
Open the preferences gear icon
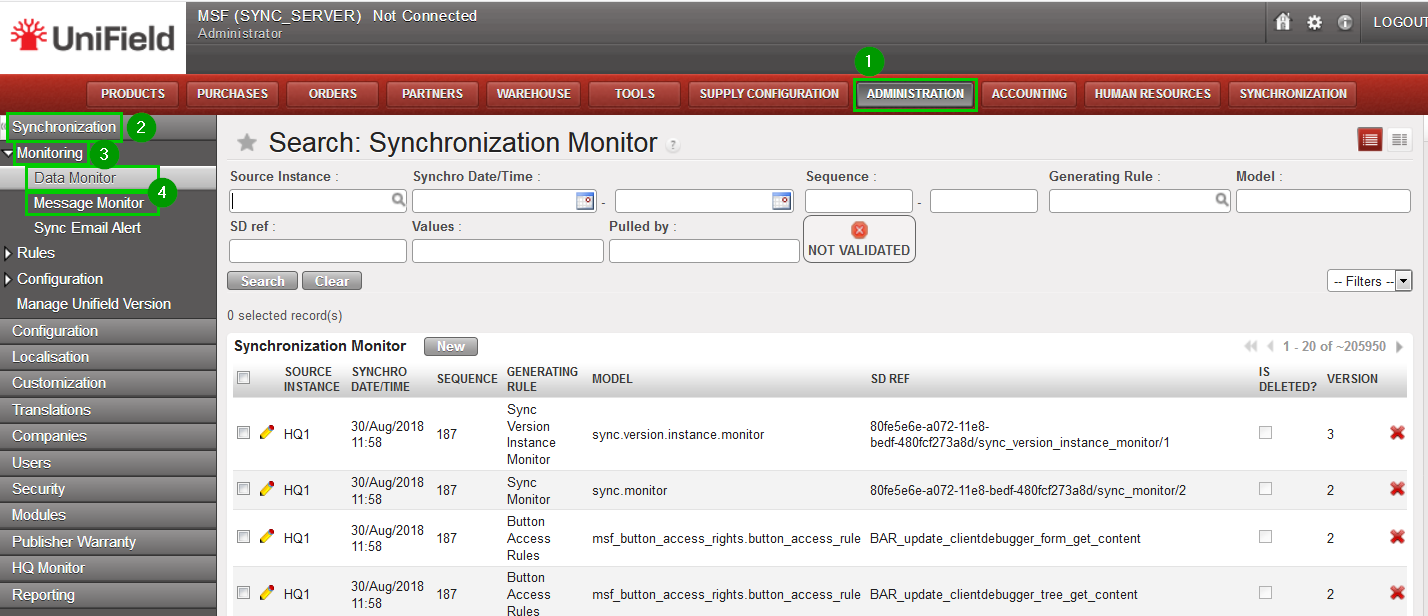(x=1314, y=22)
